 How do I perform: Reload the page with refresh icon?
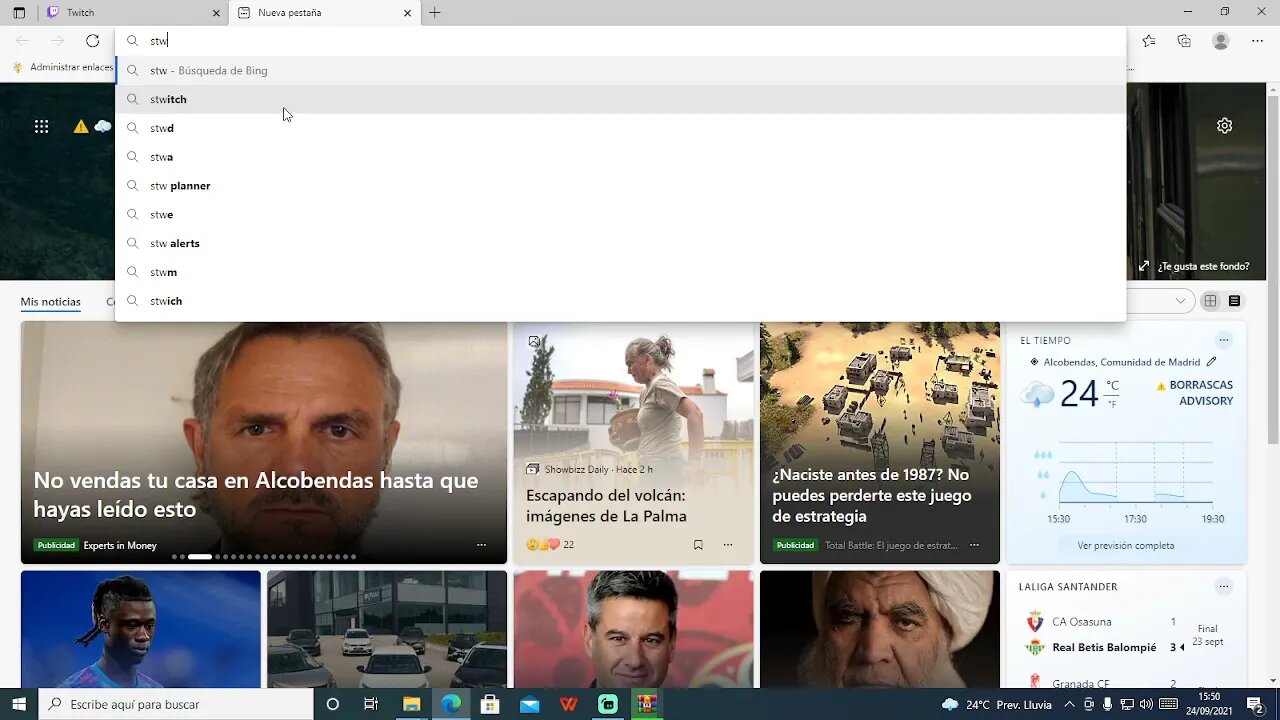click(x=93, y=41)
